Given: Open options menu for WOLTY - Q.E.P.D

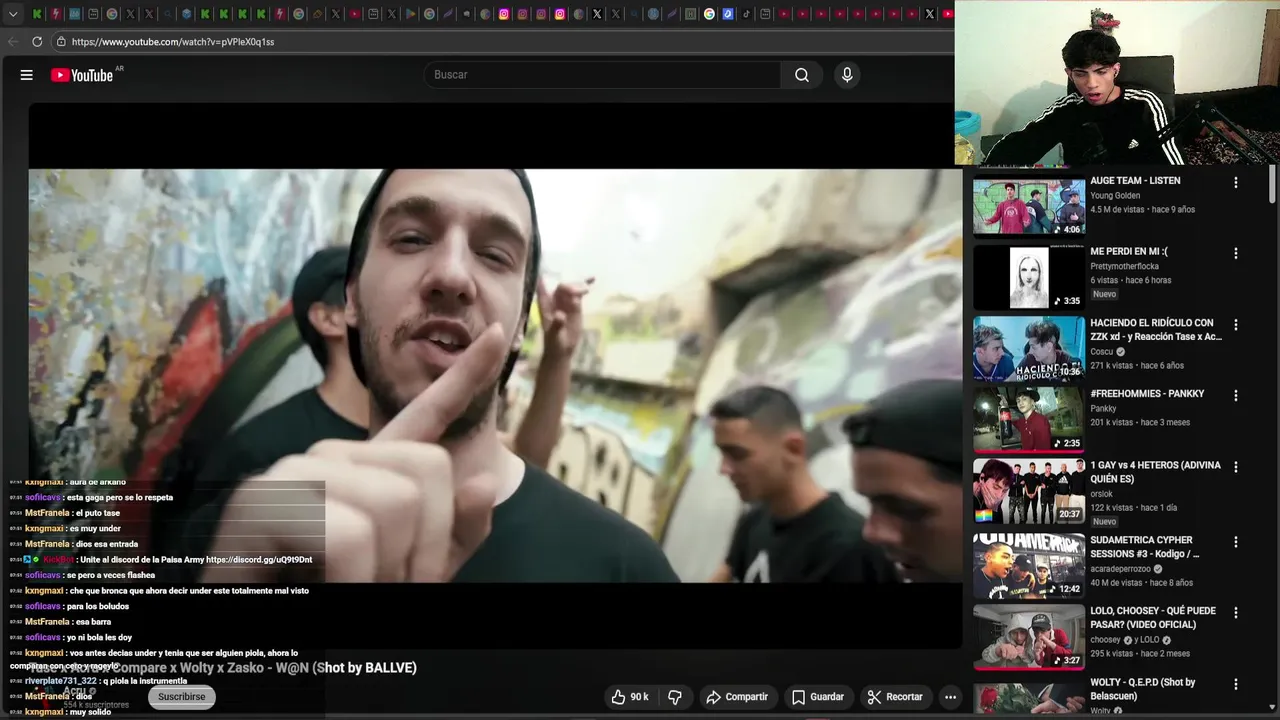Looking at the screenshot, I should [x=1236, y=684].
